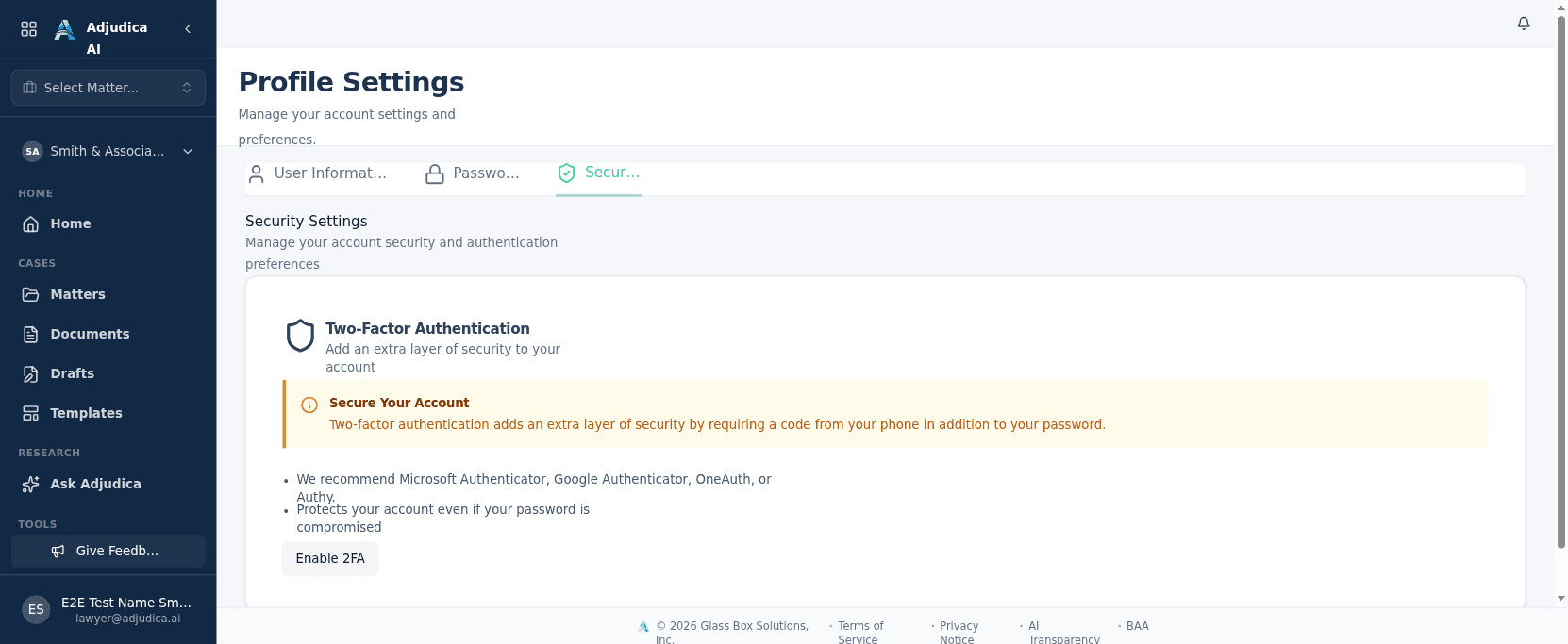Click the Profile Settings heading
The image size is (1568, 644).
[351, 82]
